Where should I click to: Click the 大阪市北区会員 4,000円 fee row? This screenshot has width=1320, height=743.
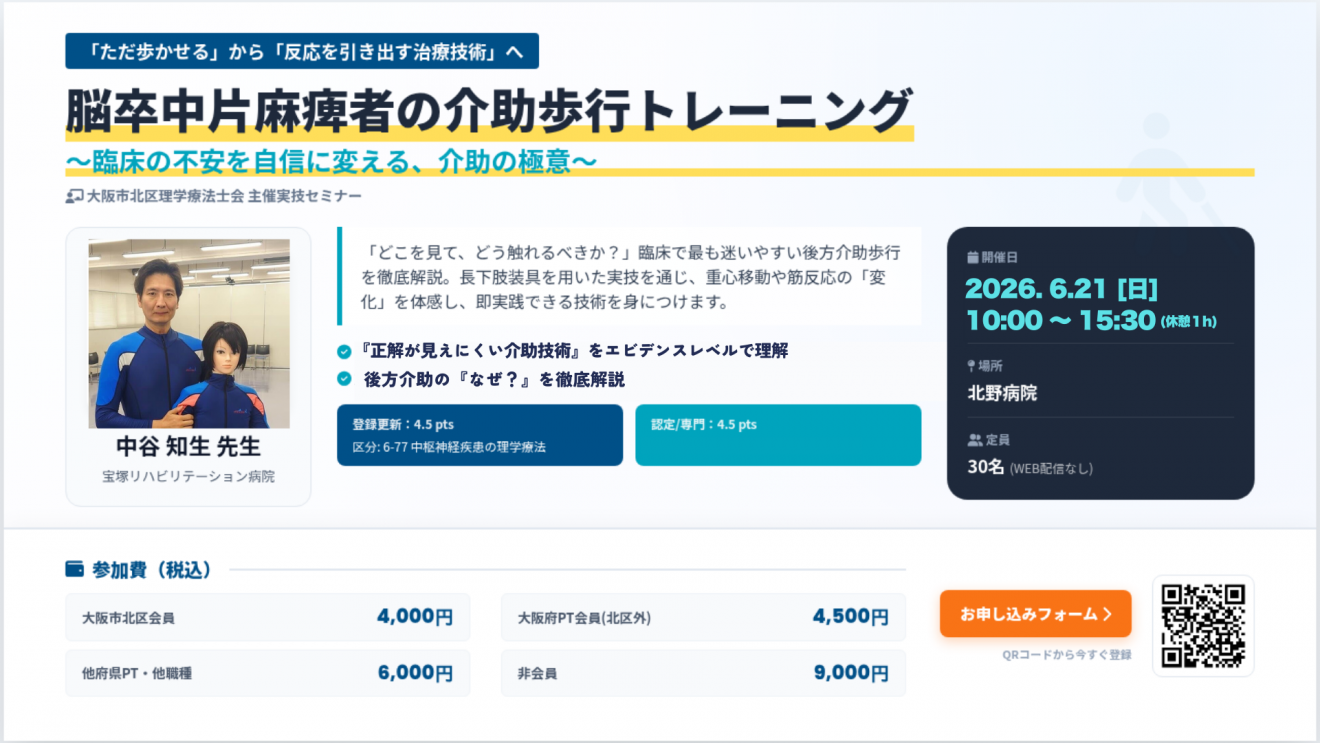268,617
